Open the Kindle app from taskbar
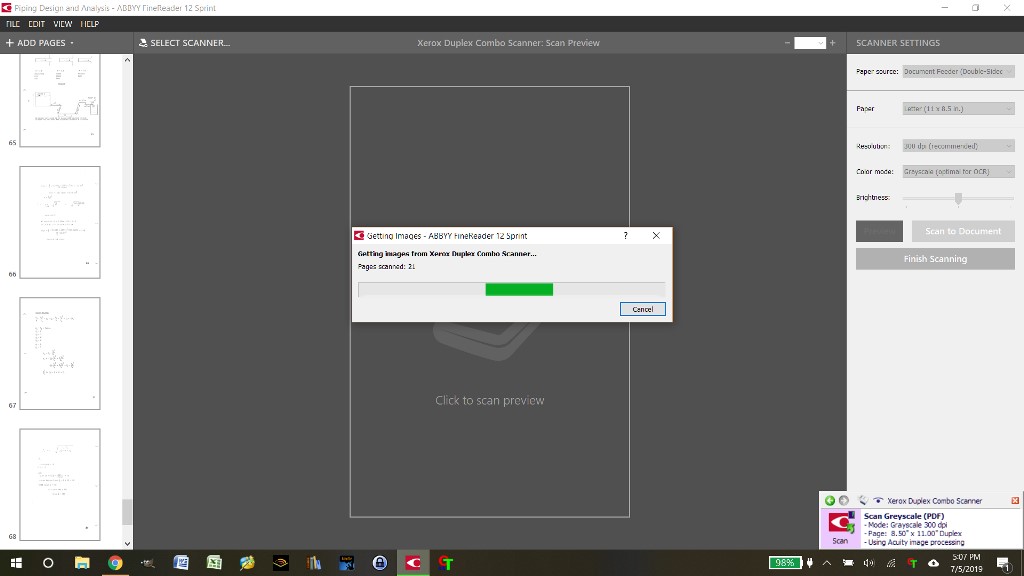Viewport: 1024px width, 576px height. [x=347, y=563]
